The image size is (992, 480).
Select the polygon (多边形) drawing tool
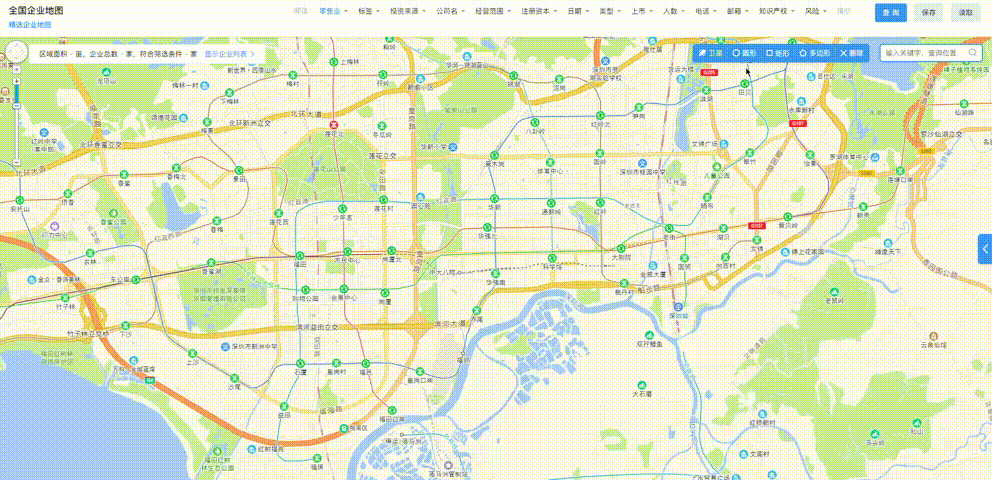point(815,53)
